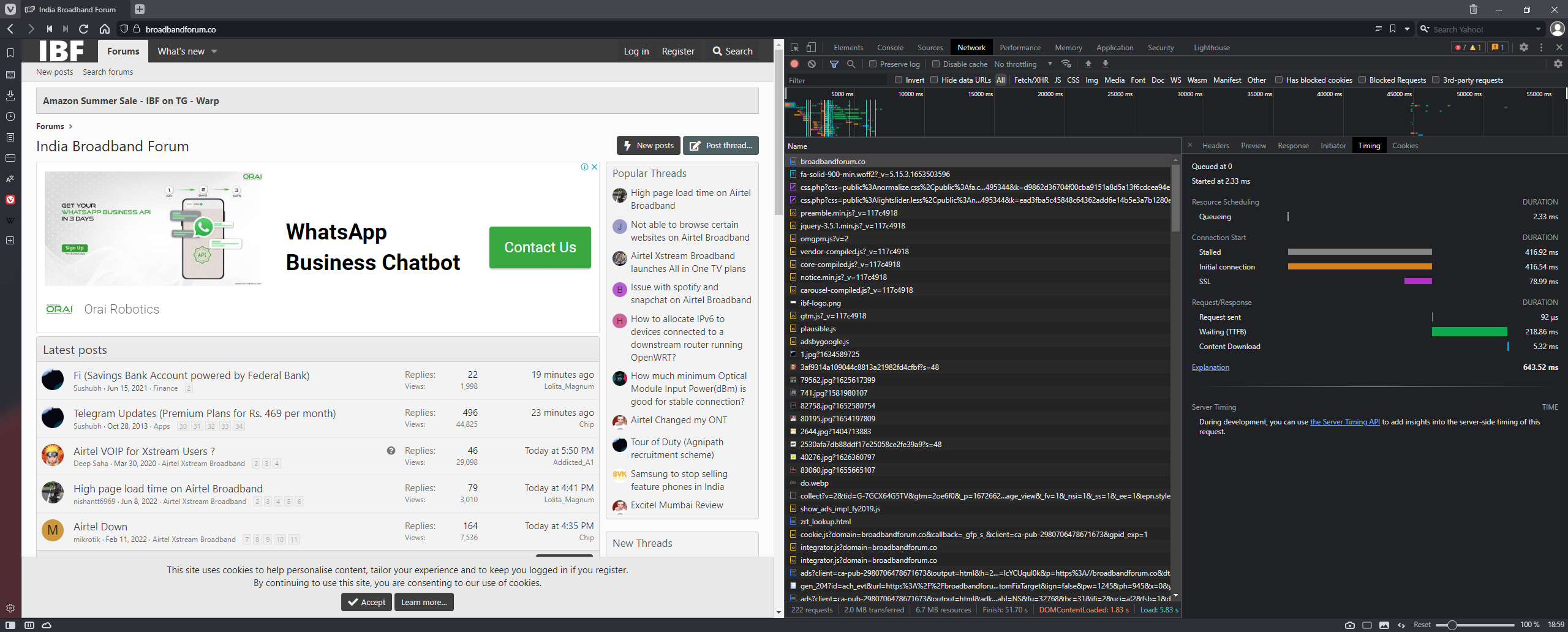Adjust the page zoom slider in status bar

(x=1452, y=625)
